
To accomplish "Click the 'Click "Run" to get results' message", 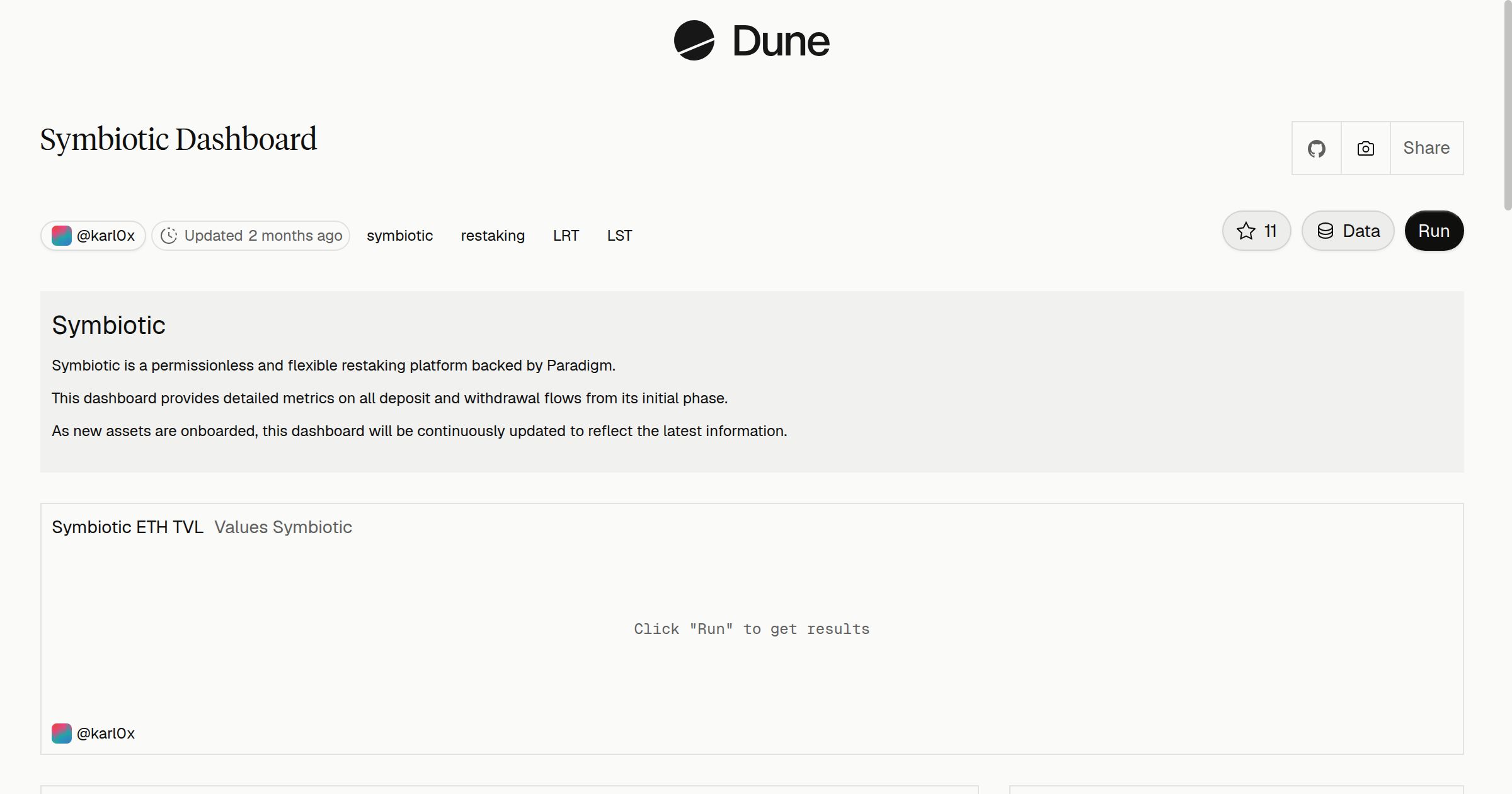I will pyautogui.click(x=752, y=629).
